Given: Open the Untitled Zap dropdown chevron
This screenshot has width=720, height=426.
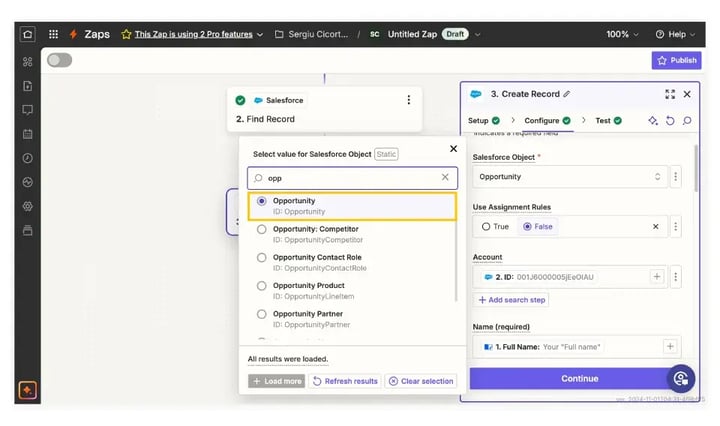Looking at the screenshot, I should pos(478,34).
